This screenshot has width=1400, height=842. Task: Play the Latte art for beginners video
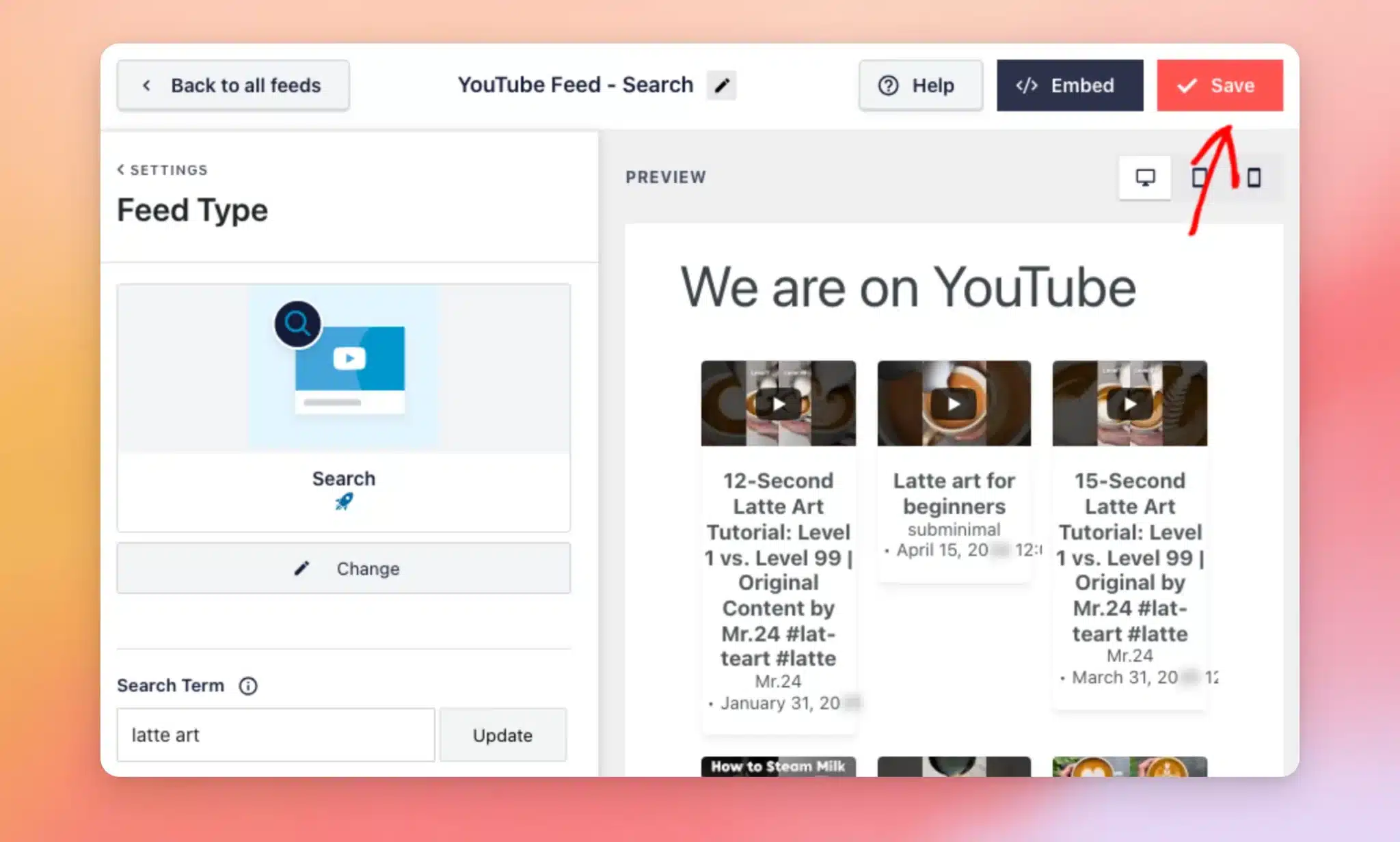[954, 404]
